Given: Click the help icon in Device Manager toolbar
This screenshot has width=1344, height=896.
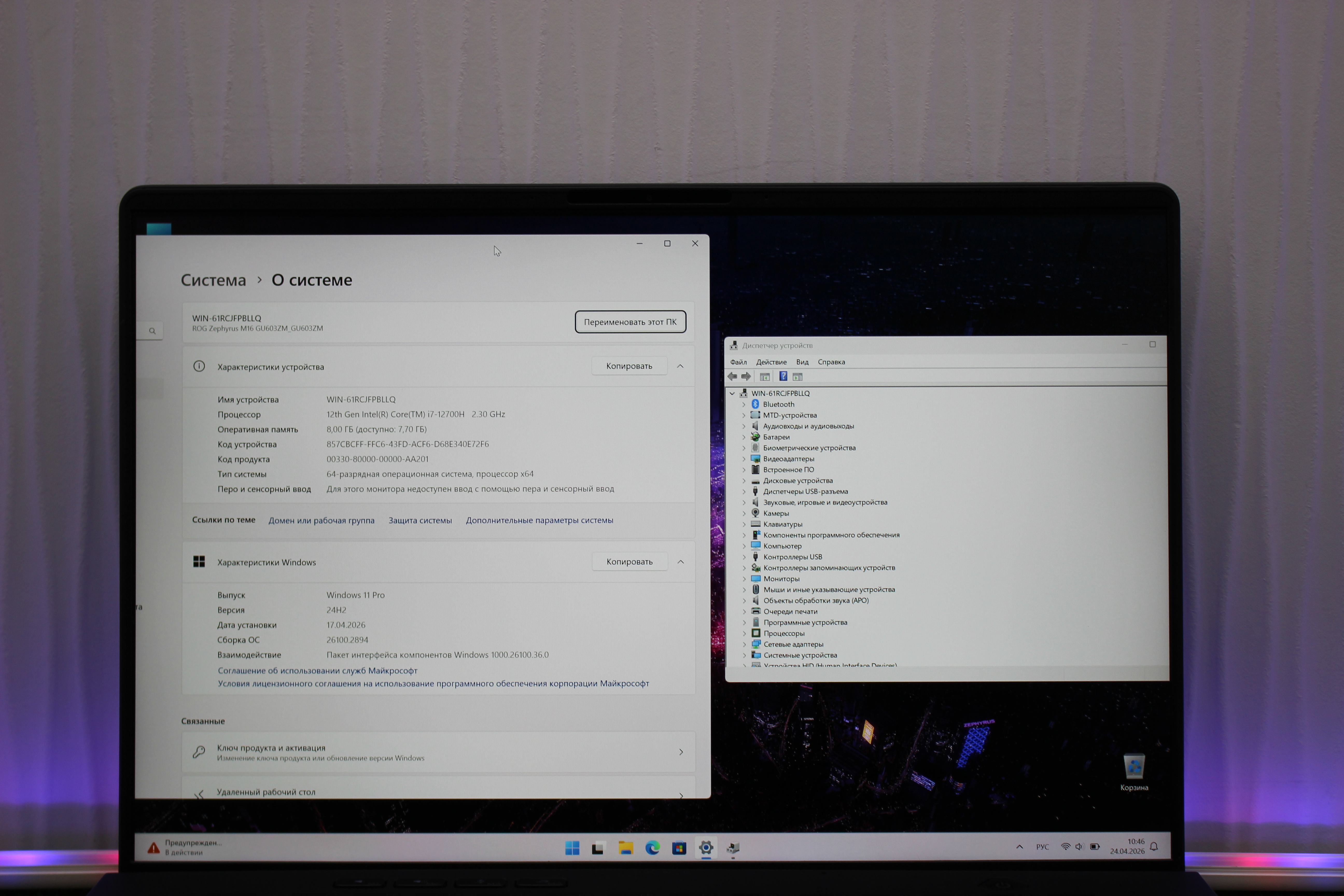Looking at the screenshot, I should (783, 376).
